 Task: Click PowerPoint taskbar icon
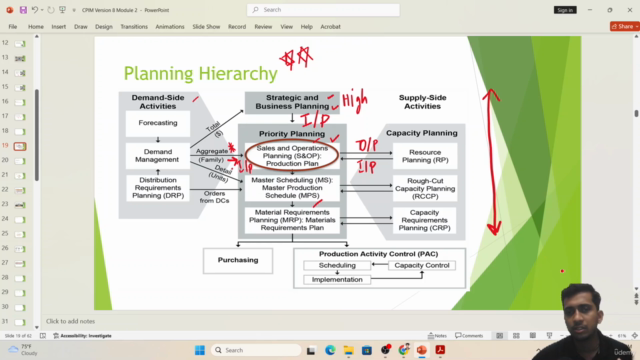(x=422, y=350)
